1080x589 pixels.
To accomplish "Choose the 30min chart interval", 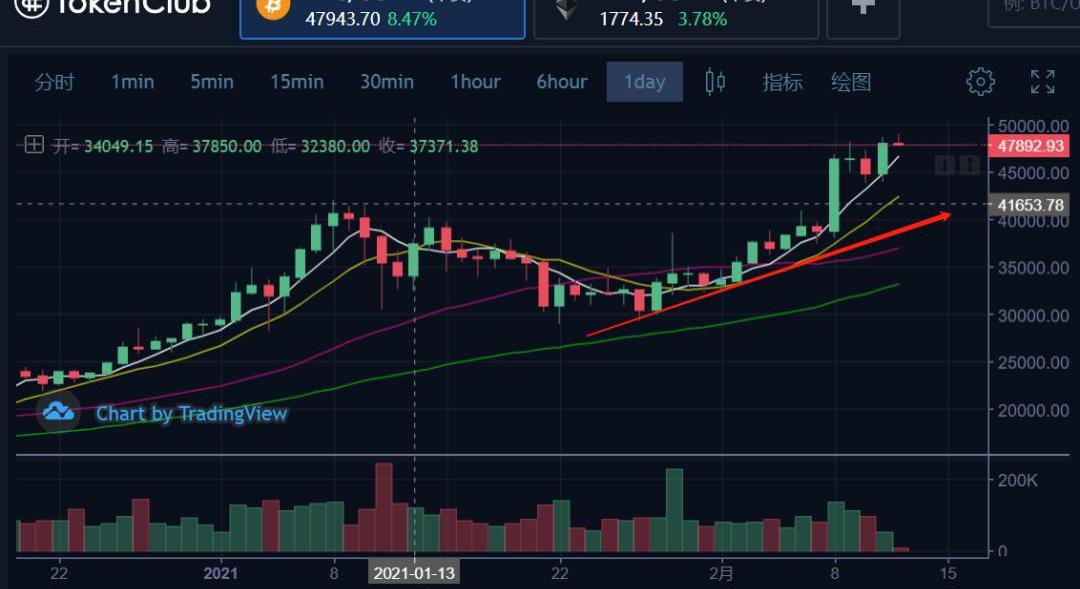I will click(x=387, y=82).
